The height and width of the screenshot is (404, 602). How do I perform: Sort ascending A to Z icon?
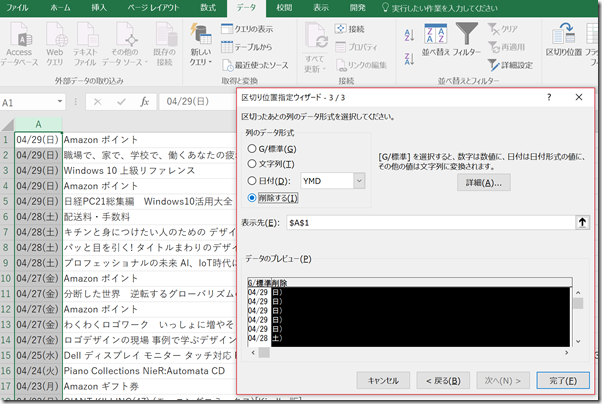point(409,35)
